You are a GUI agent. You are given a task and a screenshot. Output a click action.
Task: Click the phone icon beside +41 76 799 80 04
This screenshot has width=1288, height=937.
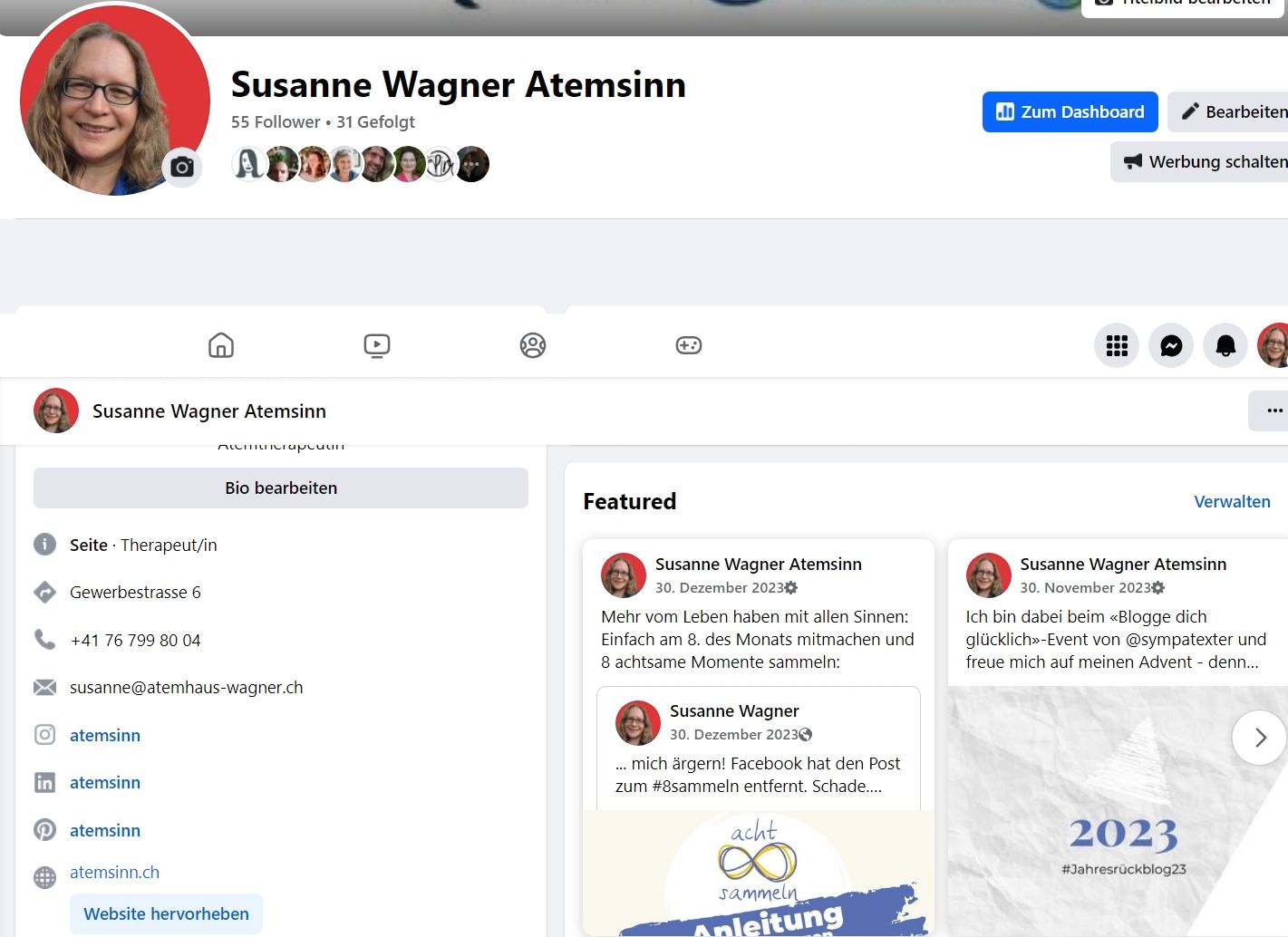44,640
